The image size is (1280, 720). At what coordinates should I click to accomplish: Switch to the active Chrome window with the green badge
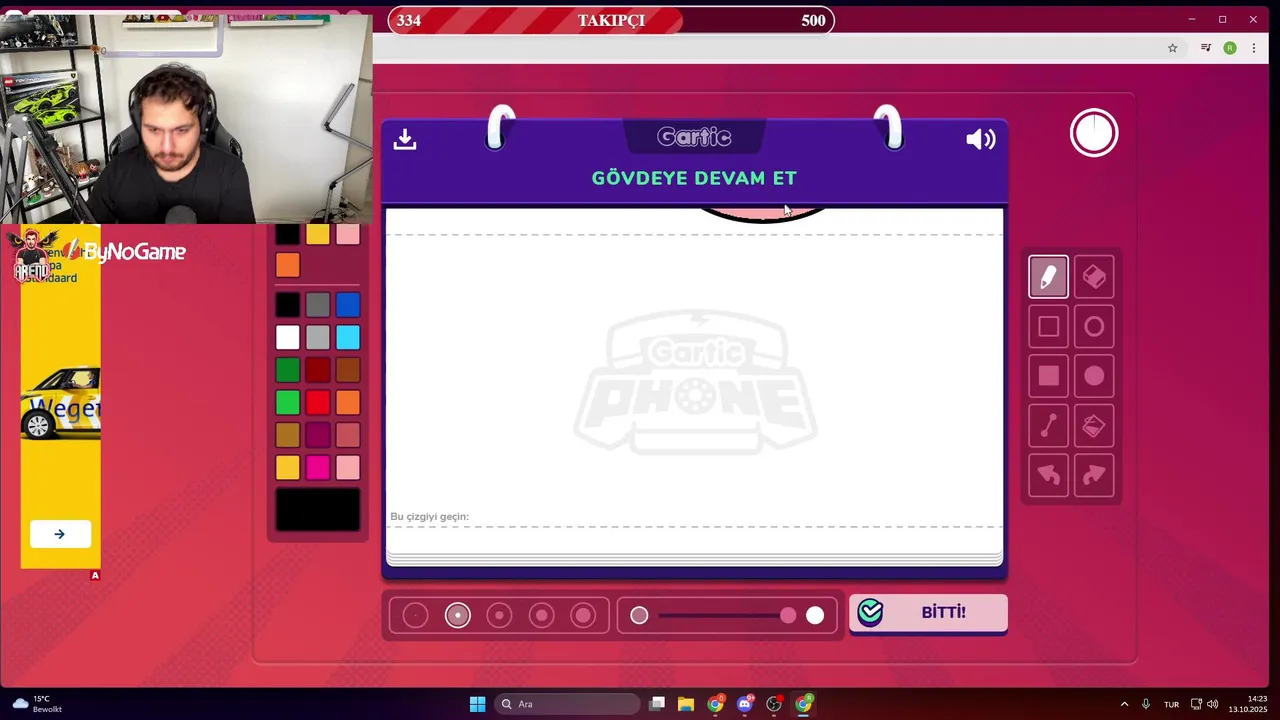coord(804,704)
